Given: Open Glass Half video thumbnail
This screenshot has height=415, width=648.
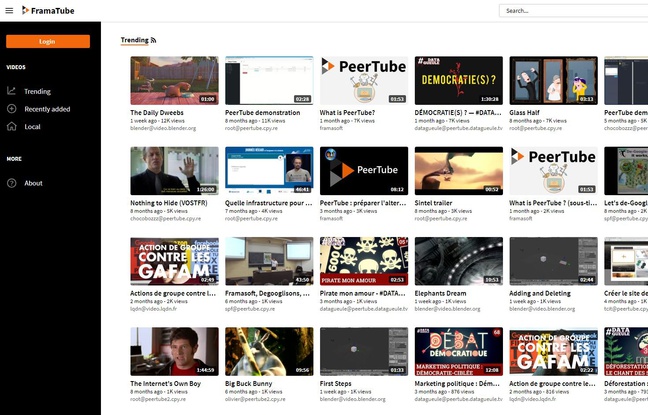Looking at the screenshot, I should 553,81.
